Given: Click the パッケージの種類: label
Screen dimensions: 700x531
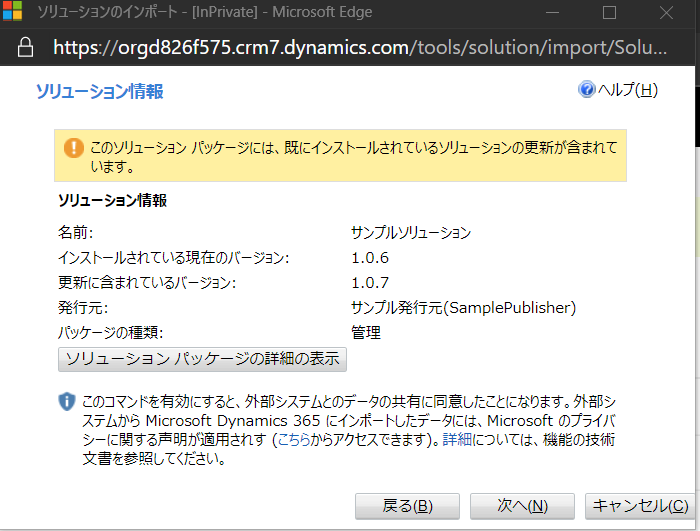Looking at the screenshot, I should click(111, 333).
